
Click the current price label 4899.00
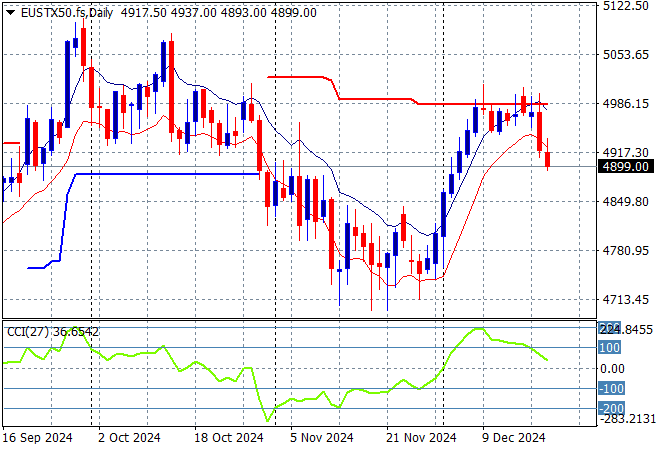[x=626, y=167]
